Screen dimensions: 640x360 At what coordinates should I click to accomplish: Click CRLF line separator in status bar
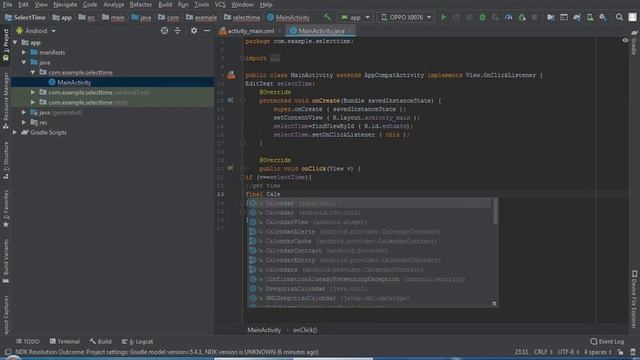pos(543,352)
